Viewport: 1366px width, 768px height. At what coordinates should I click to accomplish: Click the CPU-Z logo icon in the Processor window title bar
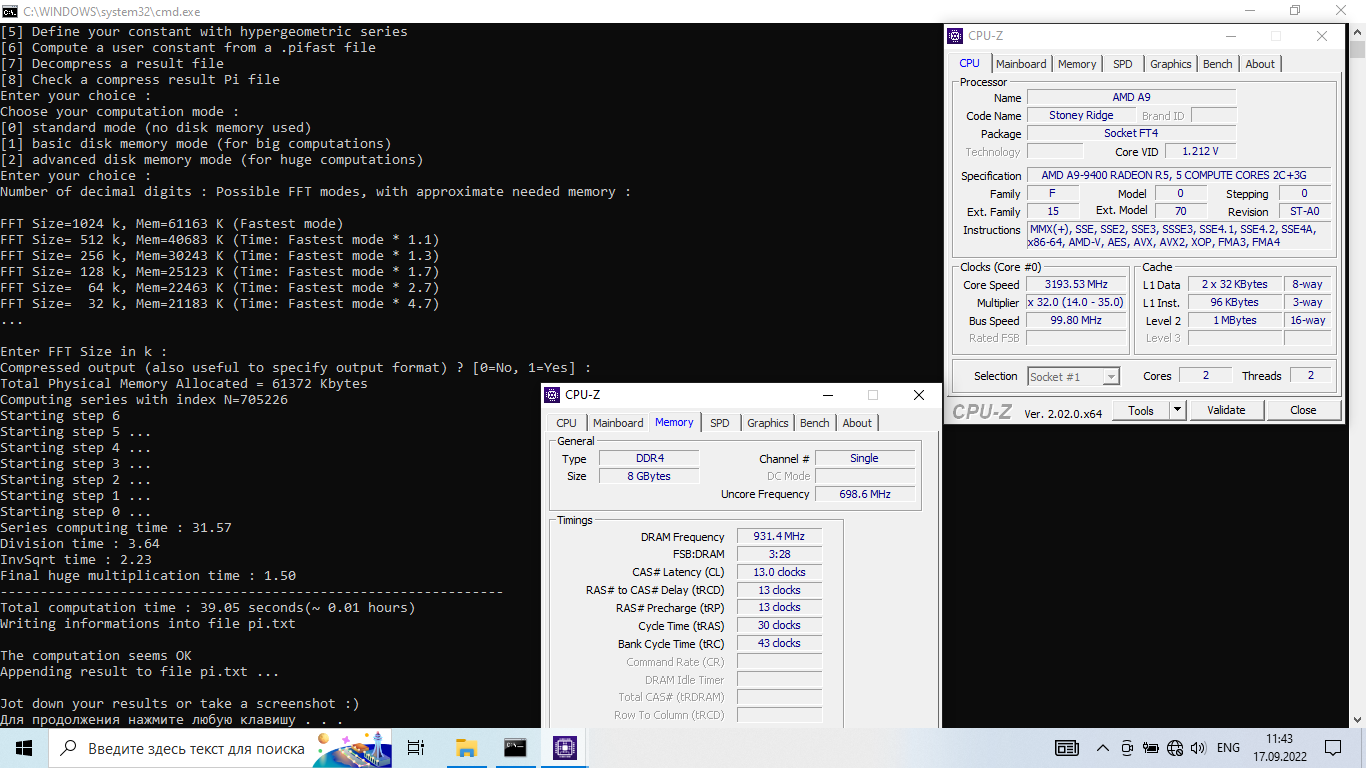click(956, 36)
